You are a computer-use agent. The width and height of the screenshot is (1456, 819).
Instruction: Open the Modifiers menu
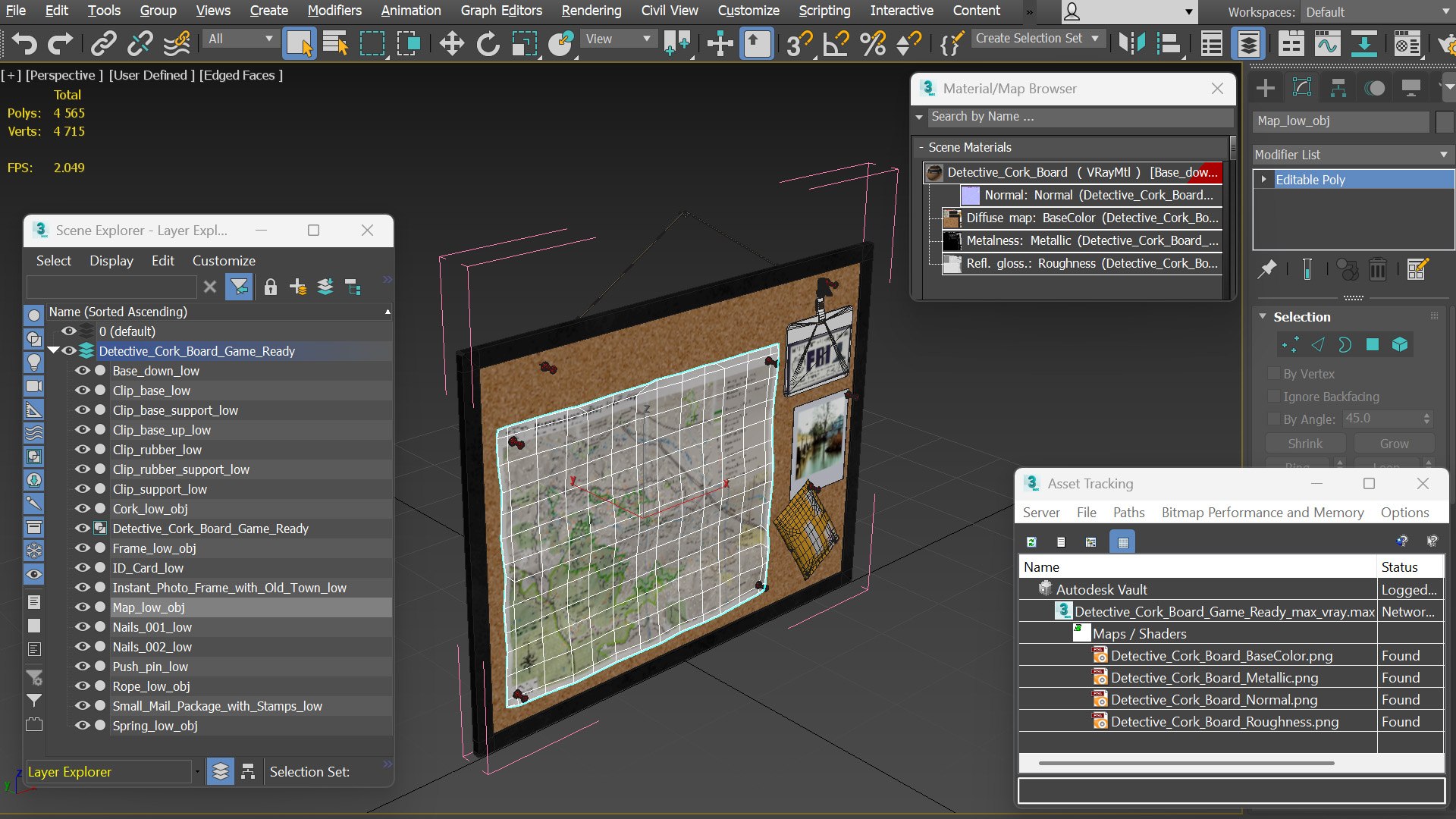[x=334, y=11]
